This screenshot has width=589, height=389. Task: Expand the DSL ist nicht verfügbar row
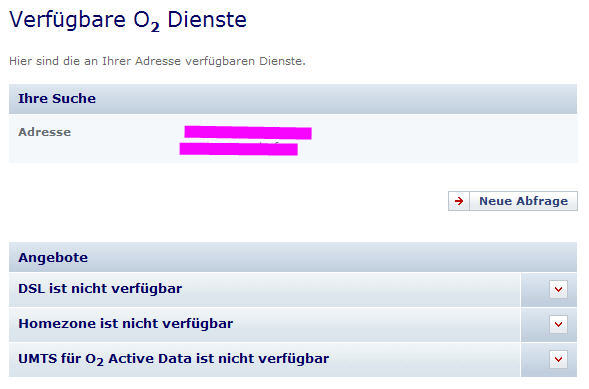click(558, 289)
